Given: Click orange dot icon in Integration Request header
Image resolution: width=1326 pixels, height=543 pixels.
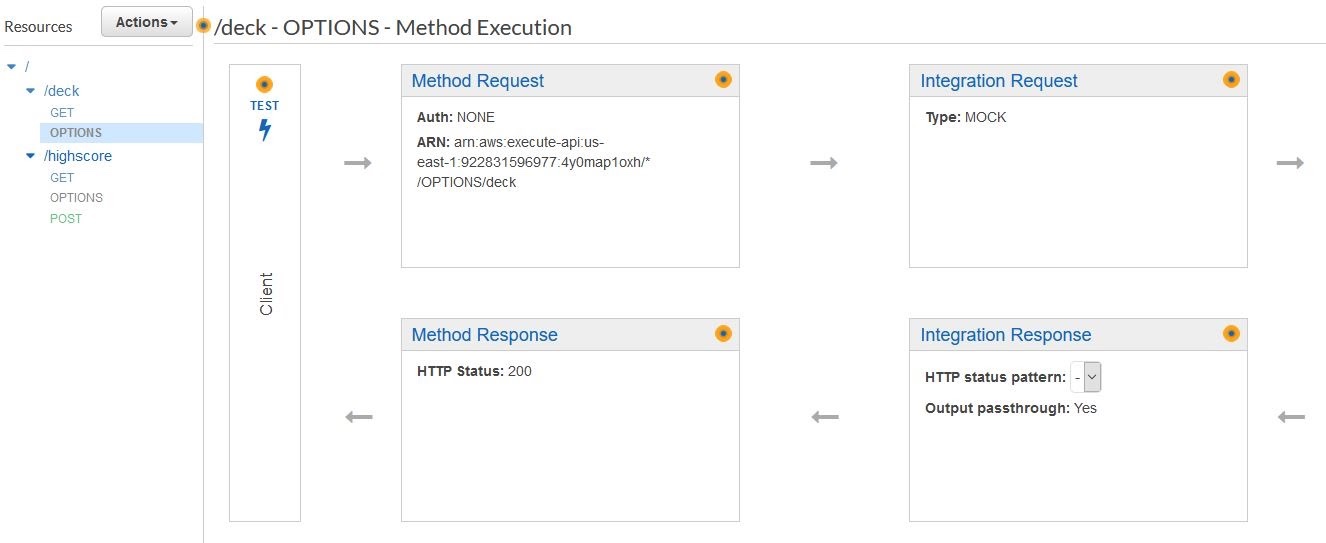Looking at the screenshot, I should click(1232, 80).
